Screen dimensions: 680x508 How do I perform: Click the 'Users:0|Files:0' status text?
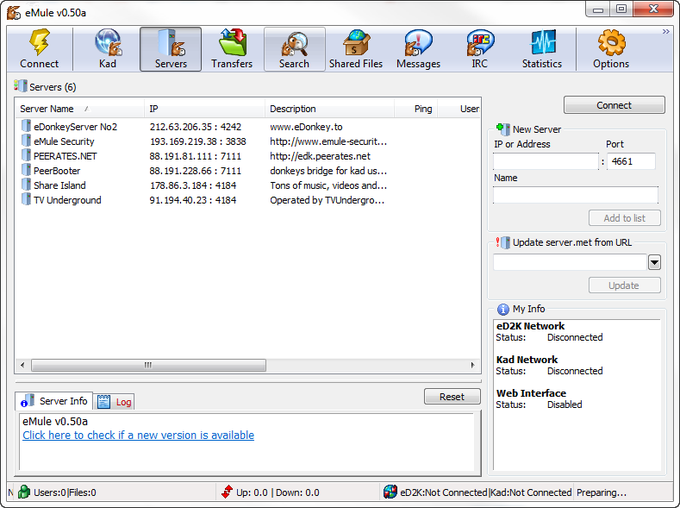(x=65, y=492)
